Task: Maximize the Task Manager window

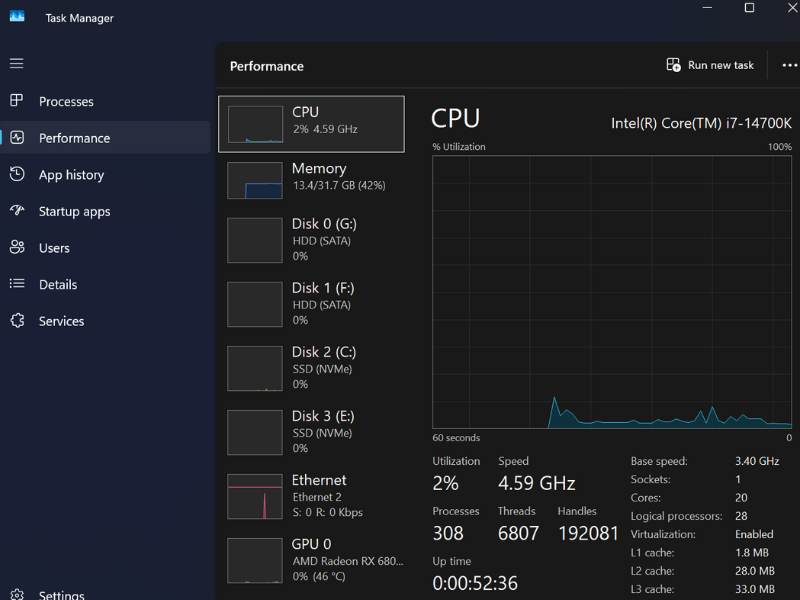Action: coord(749,8)
